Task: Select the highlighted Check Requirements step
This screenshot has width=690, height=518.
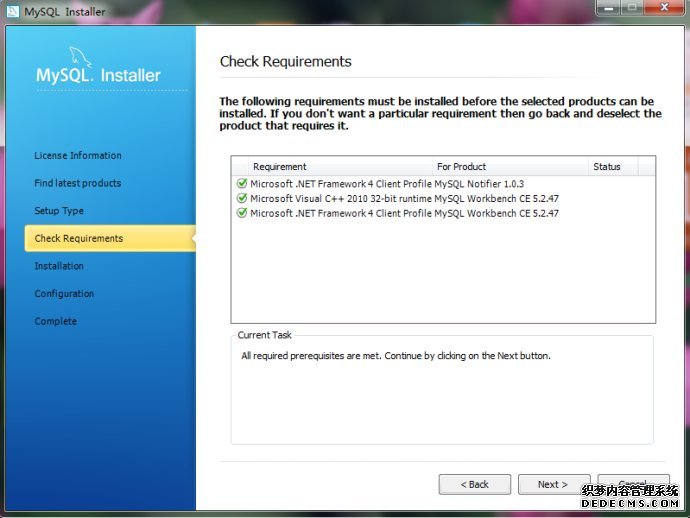Action: click(x=79, y=239)
